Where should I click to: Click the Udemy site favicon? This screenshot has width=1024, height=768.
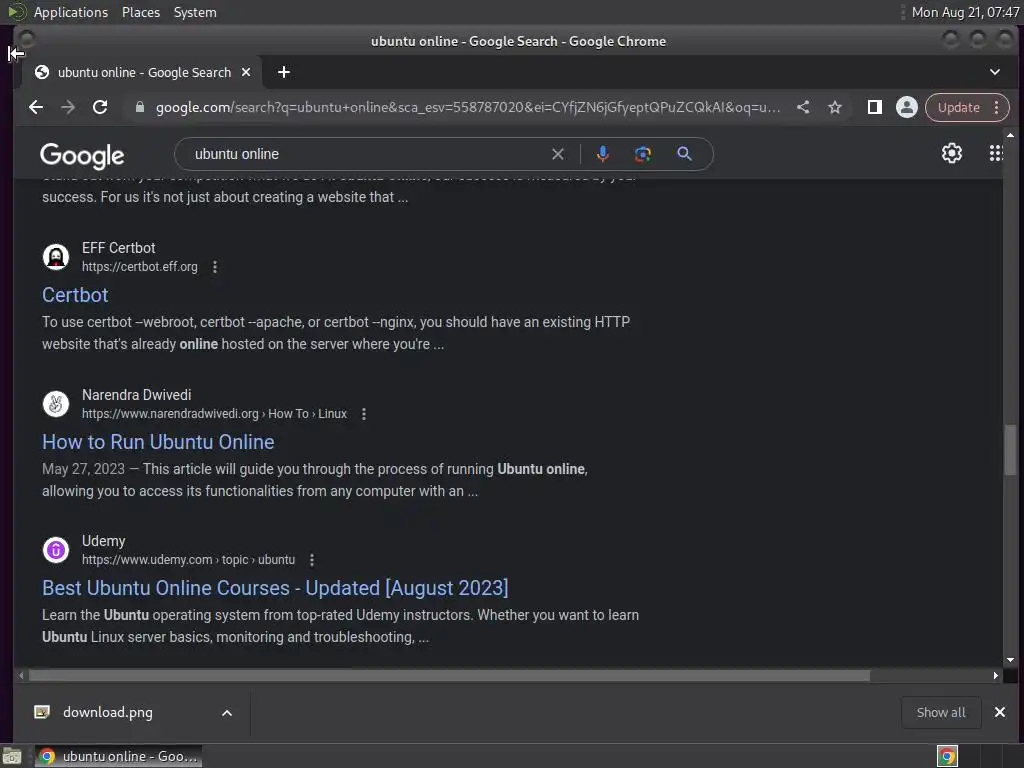tap(56, 550)
